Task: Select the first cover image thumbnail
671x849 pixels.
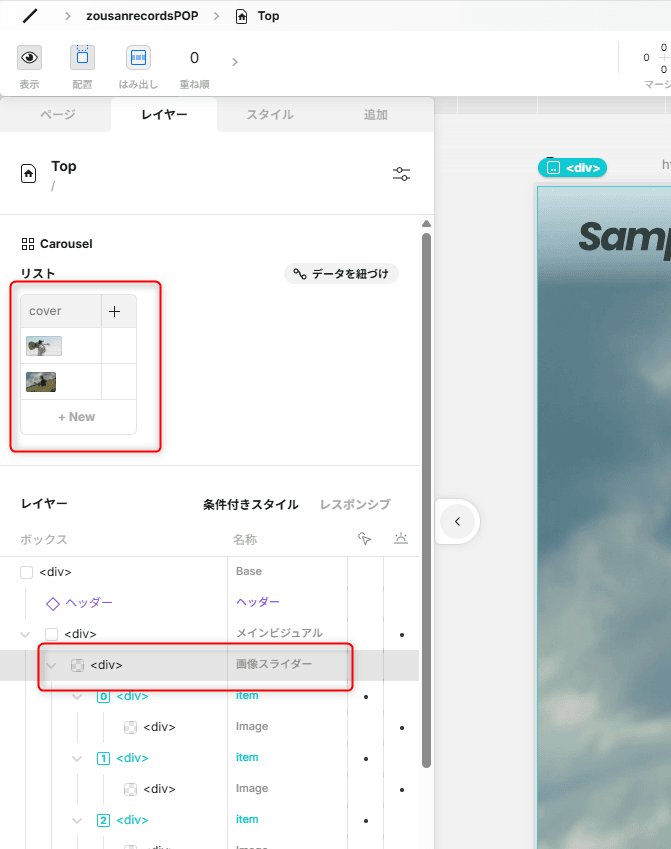Action: click(44, 346)
